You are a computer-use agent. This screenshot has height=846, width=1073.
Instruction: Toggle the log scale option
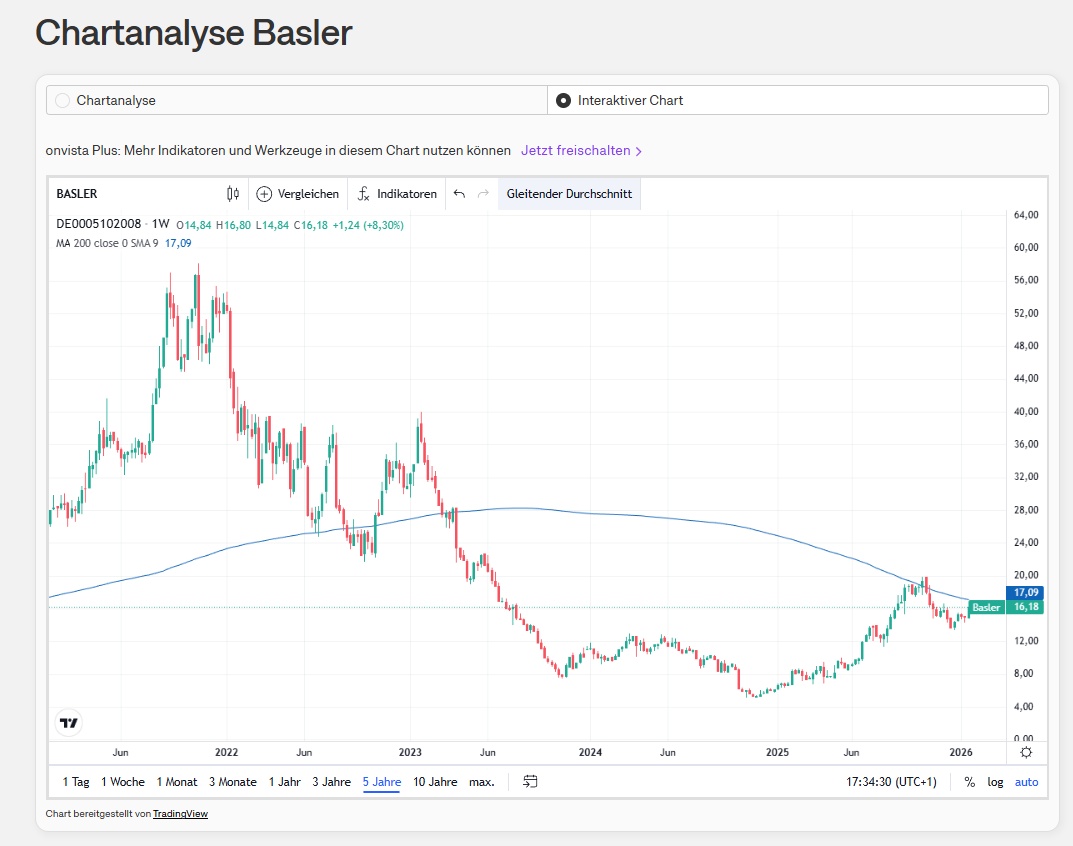click(995, 782)
